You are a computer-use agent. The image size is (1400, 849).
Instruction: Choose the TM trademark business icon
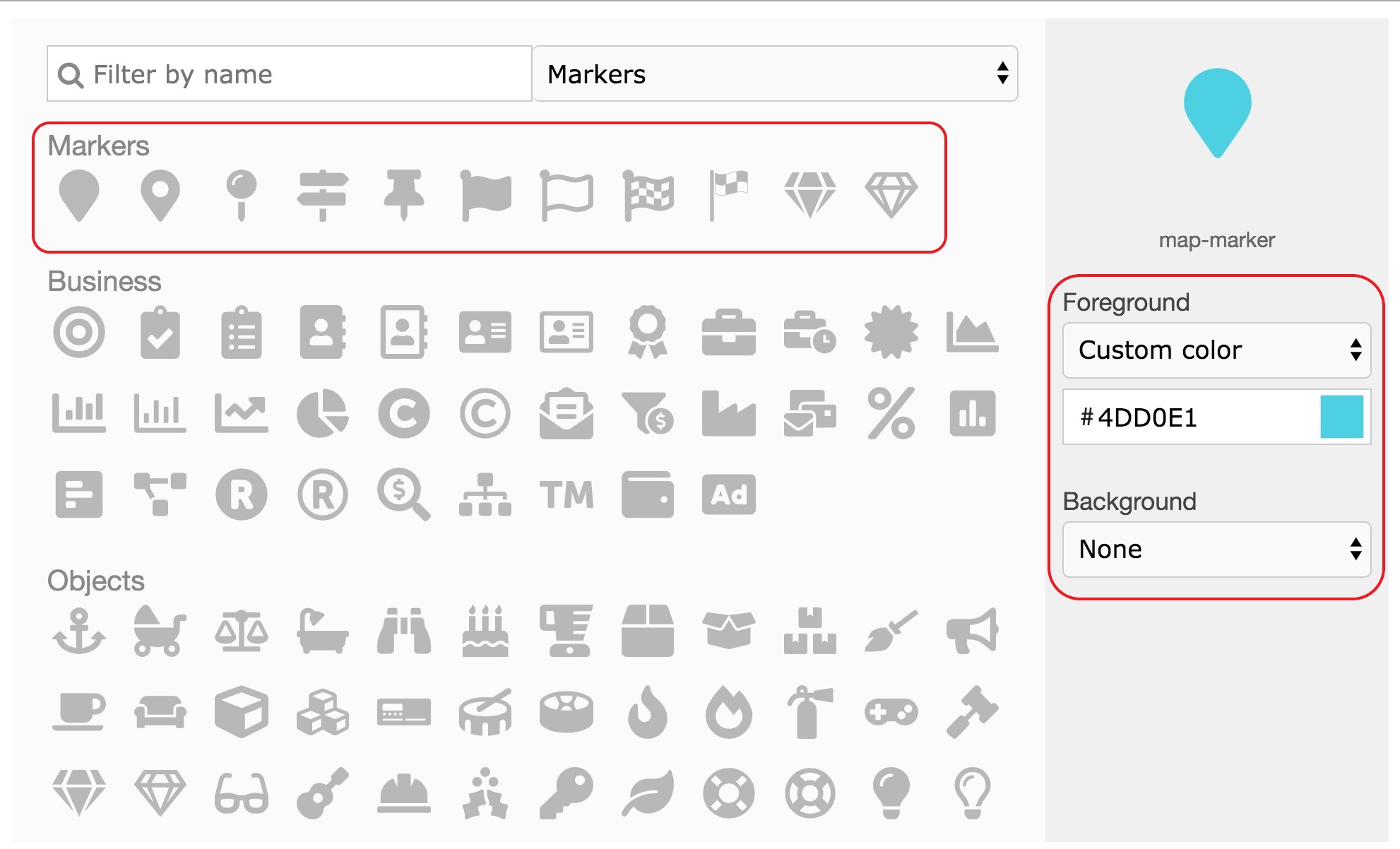pos(566,494)
